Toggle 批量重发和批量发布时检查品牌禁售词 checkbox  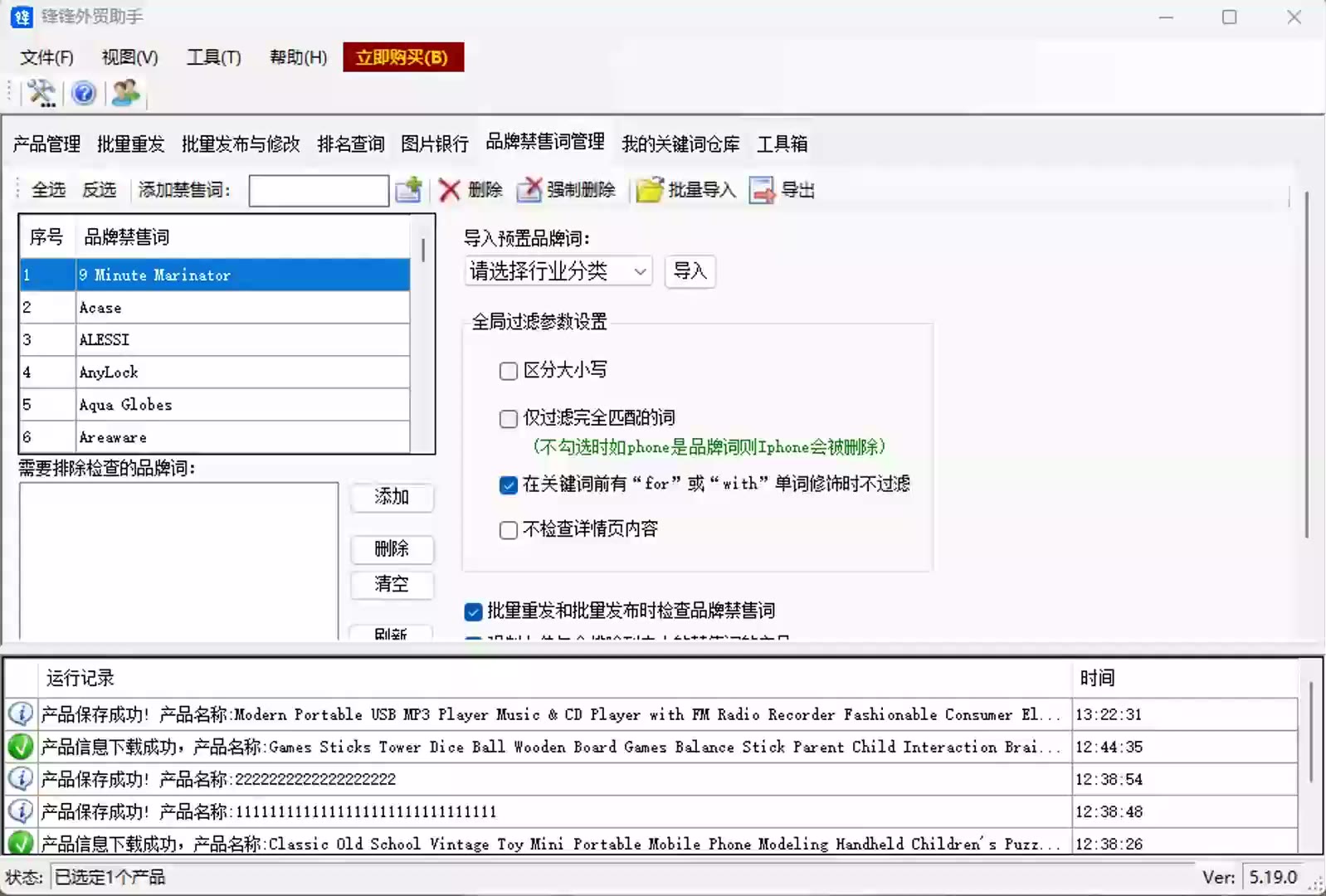(473, 612)
